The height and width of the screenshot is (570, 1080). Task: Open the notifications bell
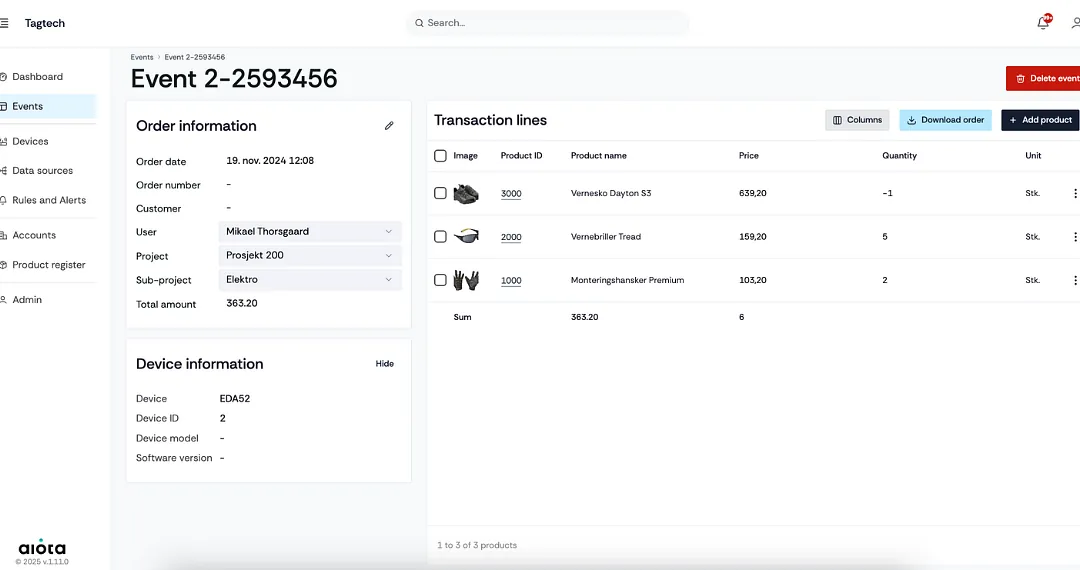pyautogui.click(x=1043, y=23)
